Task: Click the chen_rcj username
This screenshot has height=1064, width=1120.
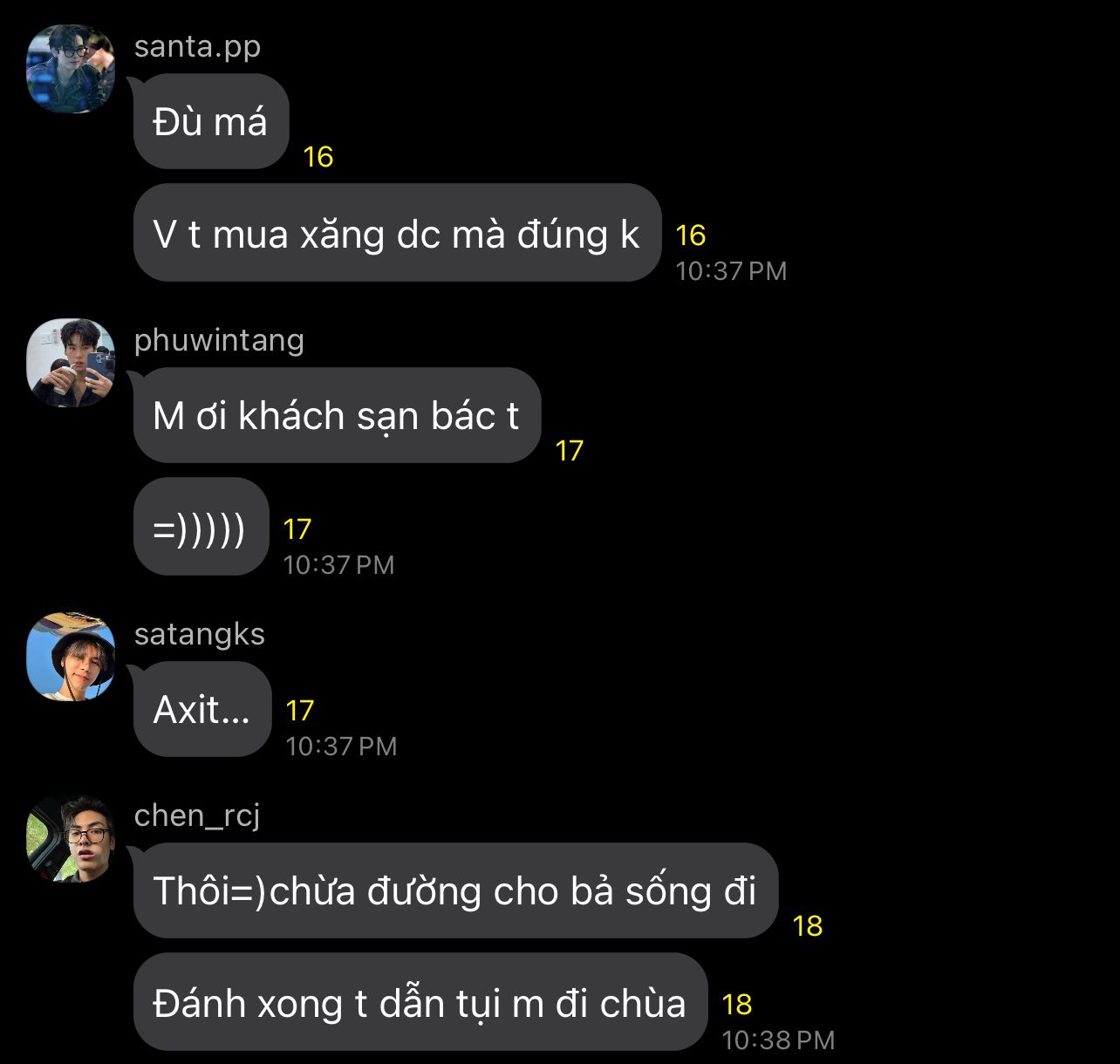Action: point(197,815)
